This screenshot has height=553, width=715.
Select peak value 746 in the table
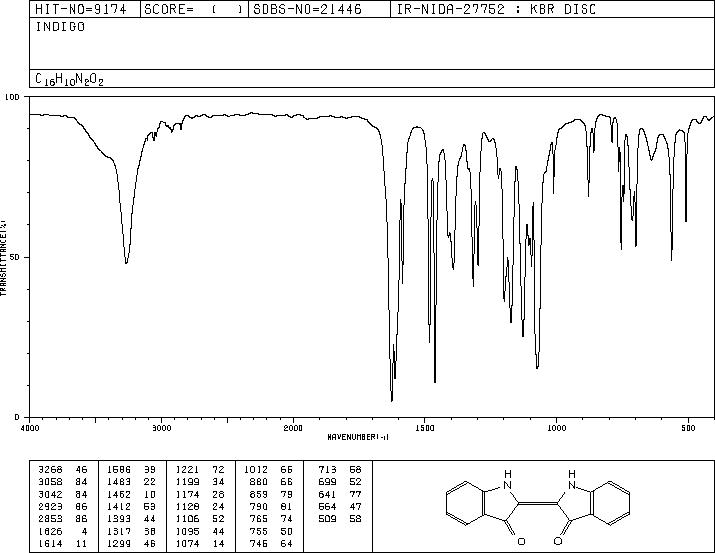pos(258,543)
